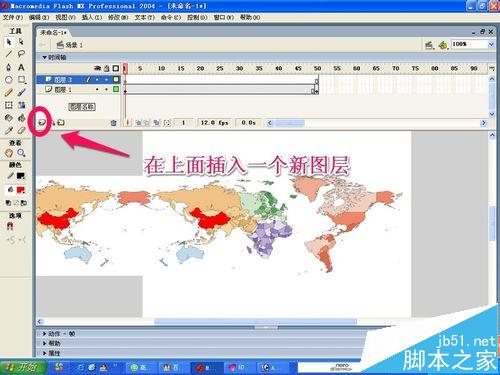
Task: Toggle yellow outline square on 图层 3
Action: pos(116,80)
